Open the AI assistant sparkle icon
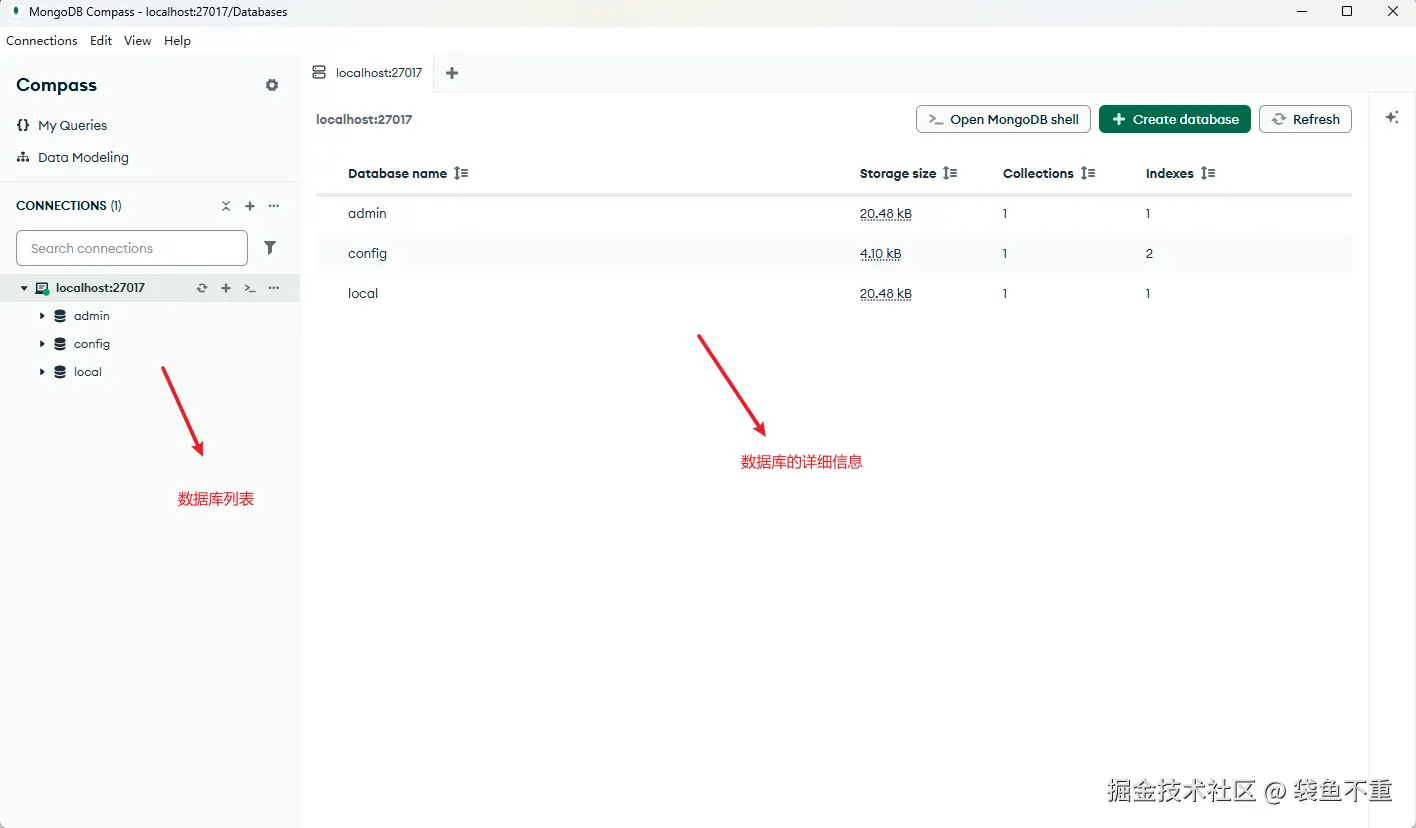The image size is (1416, 828). click(1392, 118)
